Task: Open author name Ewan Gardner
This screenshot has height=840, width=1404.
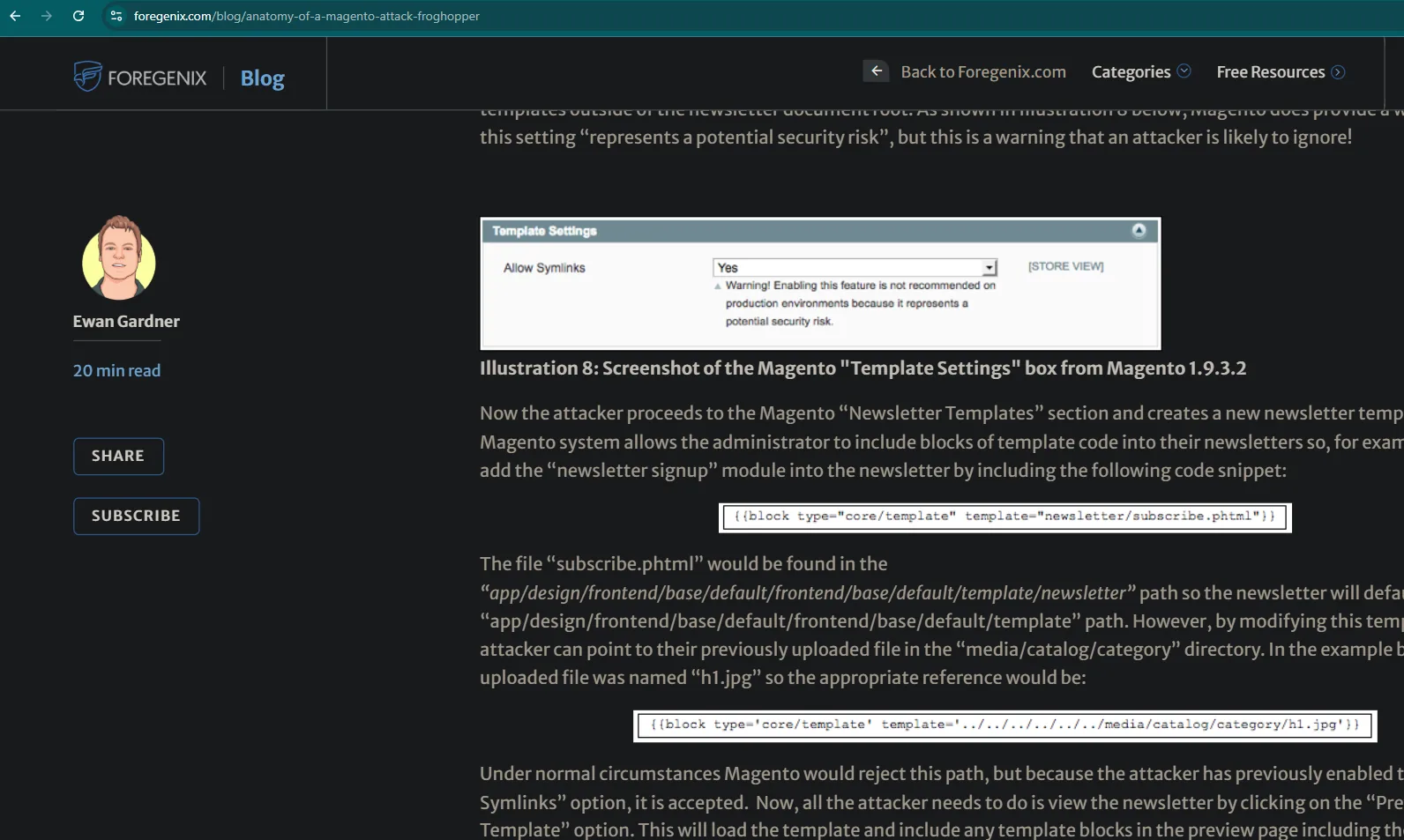Action: pyautogui.click(x=126, y=322)
